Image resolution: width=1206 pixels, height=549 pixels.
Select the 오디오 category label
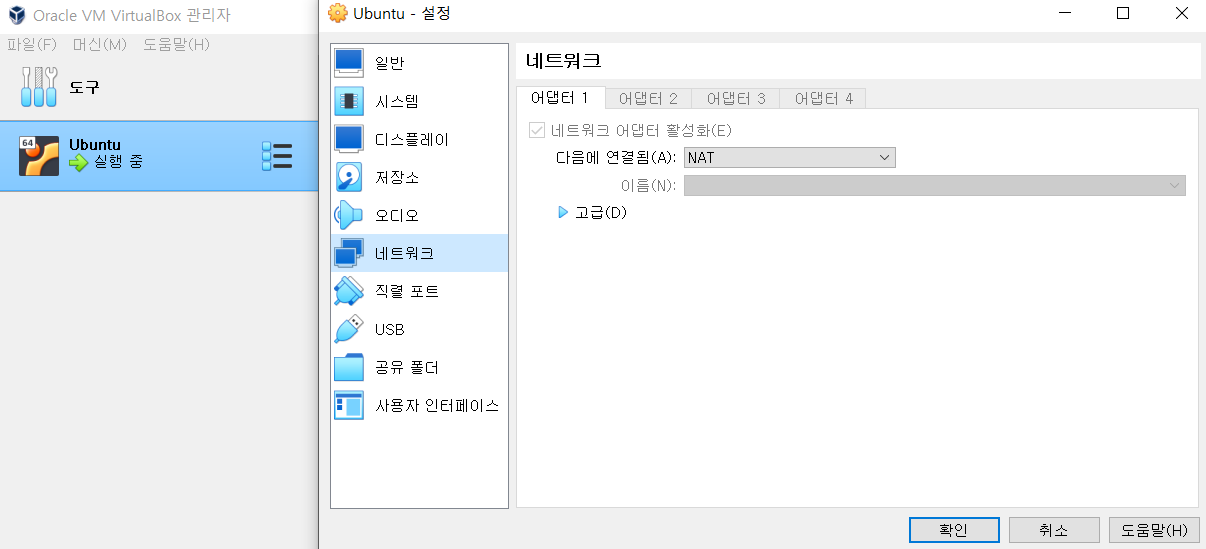(x=396, y=215)
